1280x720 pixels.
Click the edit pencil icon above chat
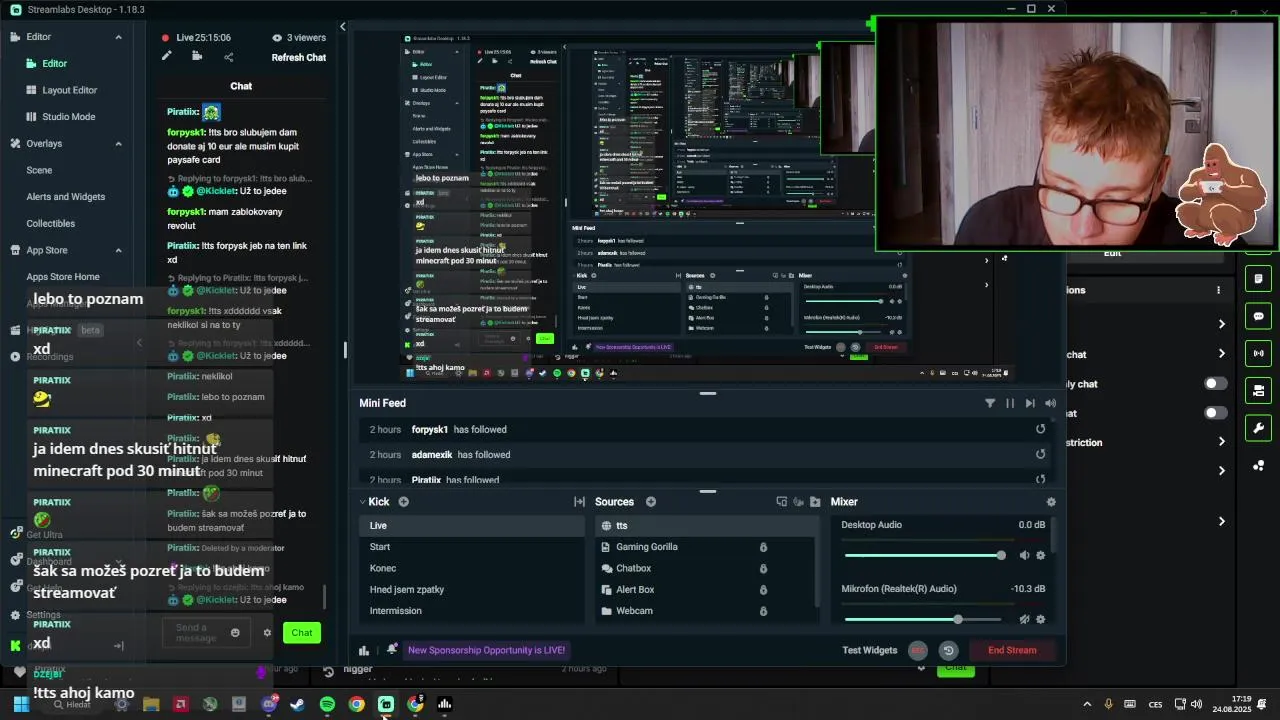[167, 57]
